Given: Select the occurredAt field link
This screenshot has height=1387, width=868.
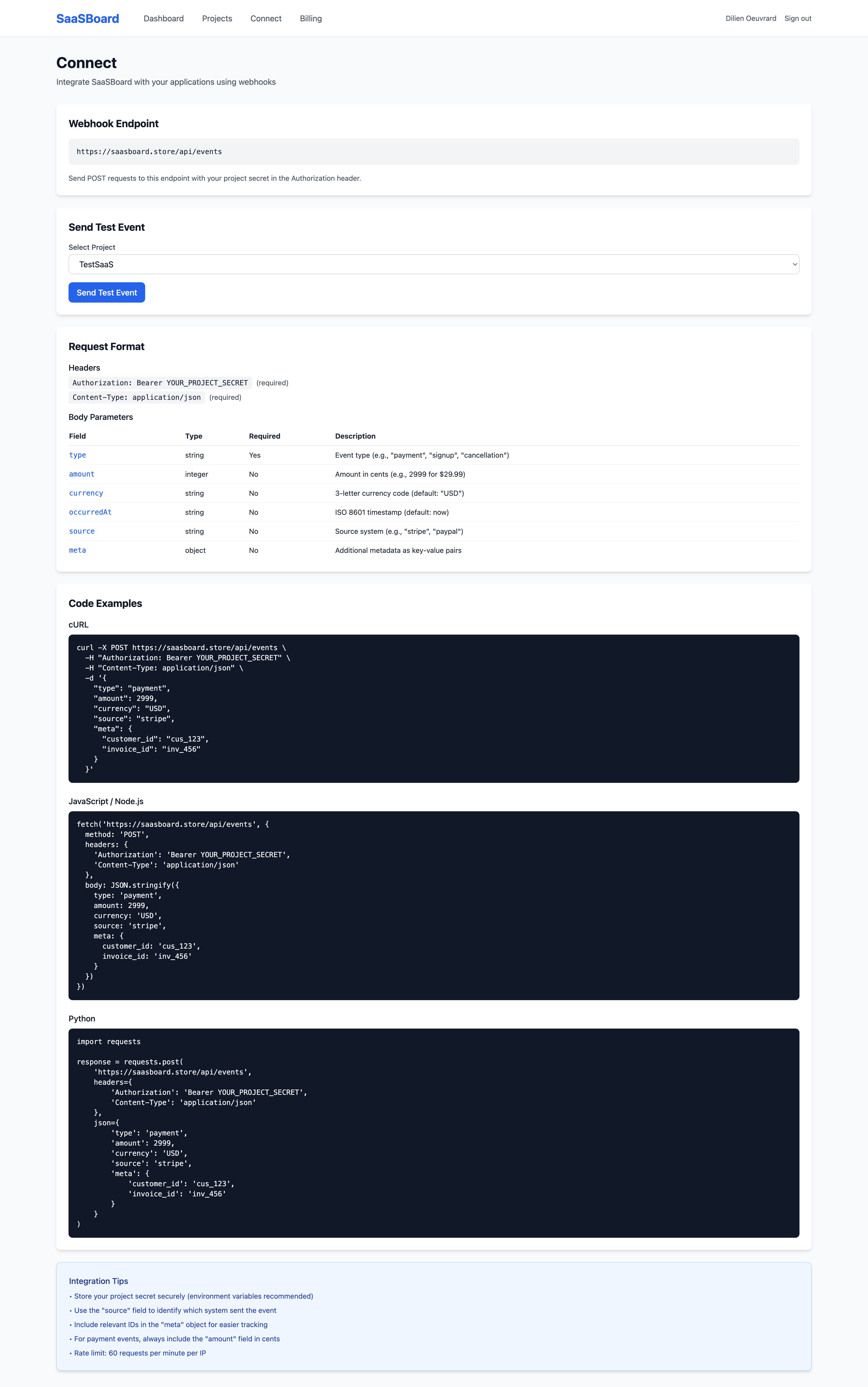Looking at the screenshot, I should 90,511.
